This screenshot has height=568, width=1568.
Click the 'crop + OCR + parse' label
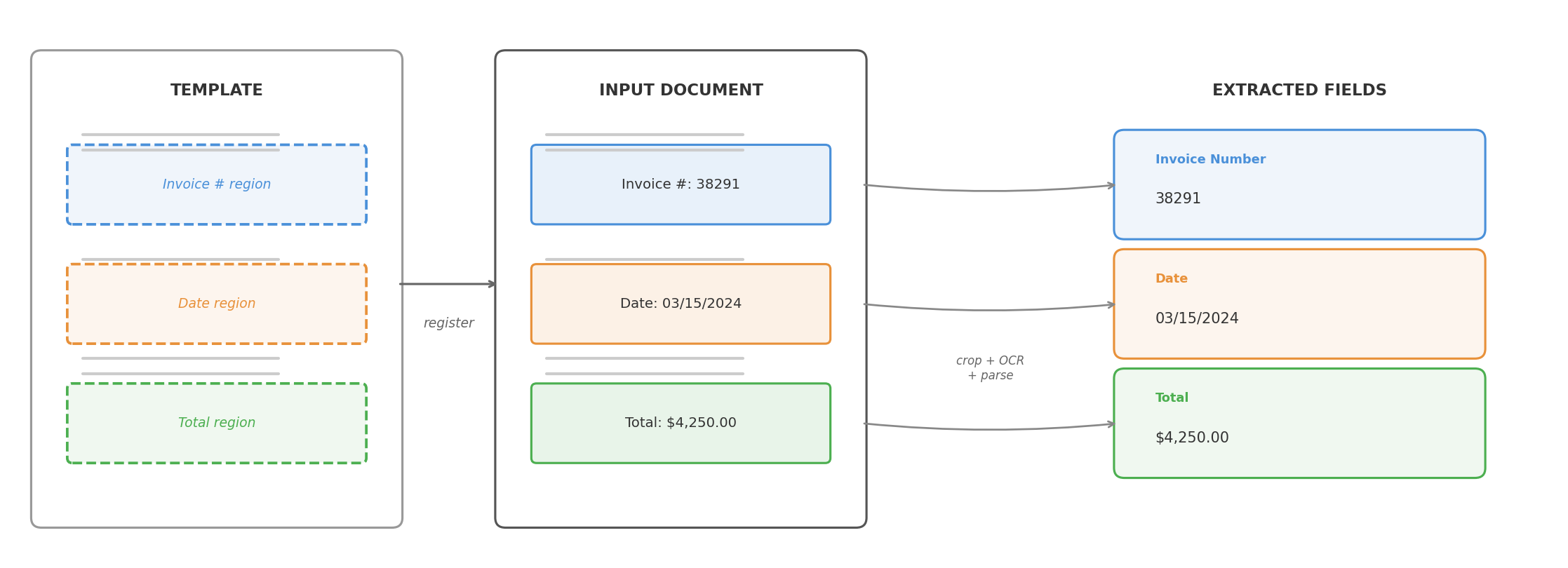[x=990, y=368]
